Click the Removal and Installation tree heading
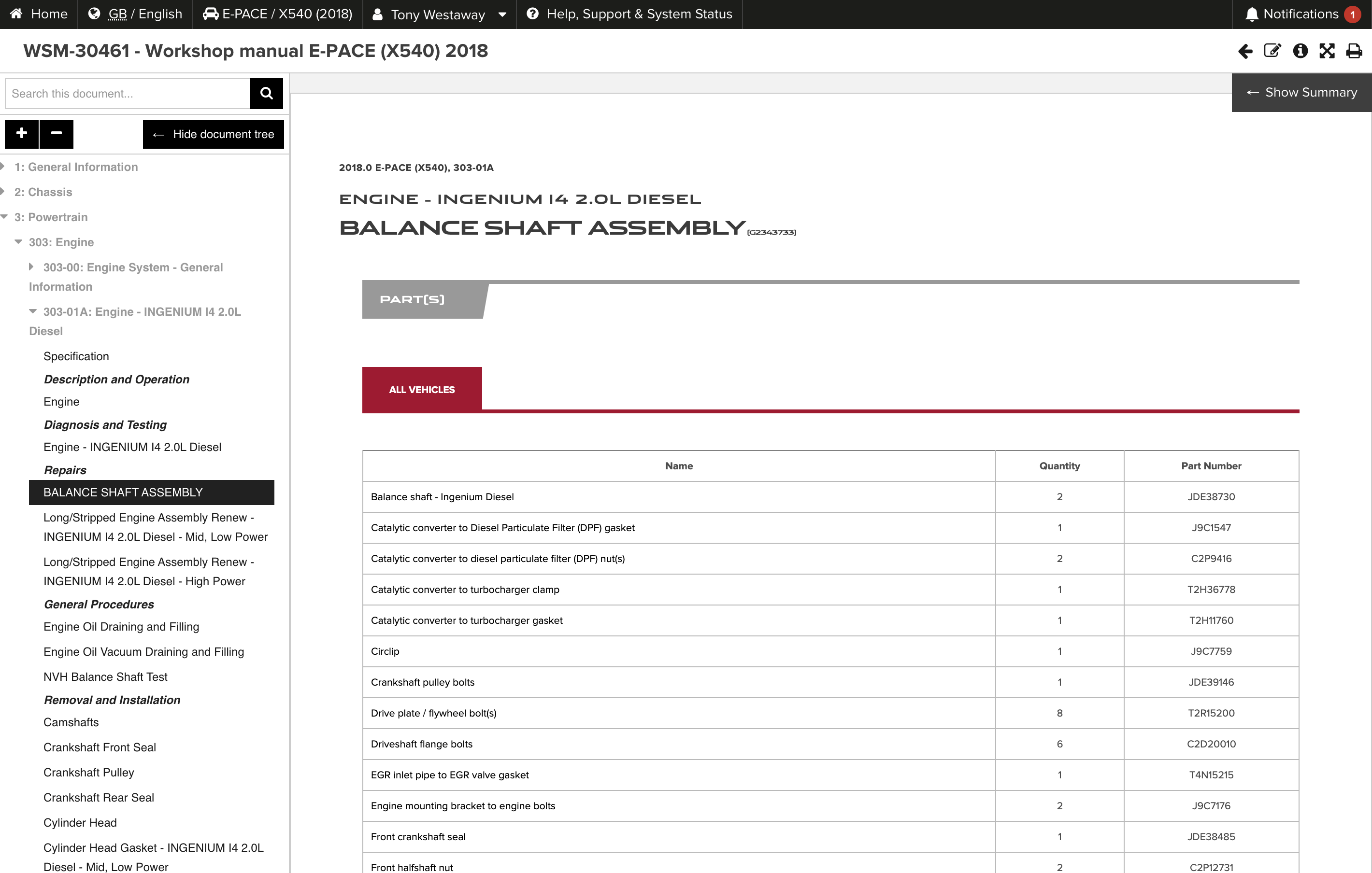The width and height of the screenshot is (1372, 873). tap(112, 700)
